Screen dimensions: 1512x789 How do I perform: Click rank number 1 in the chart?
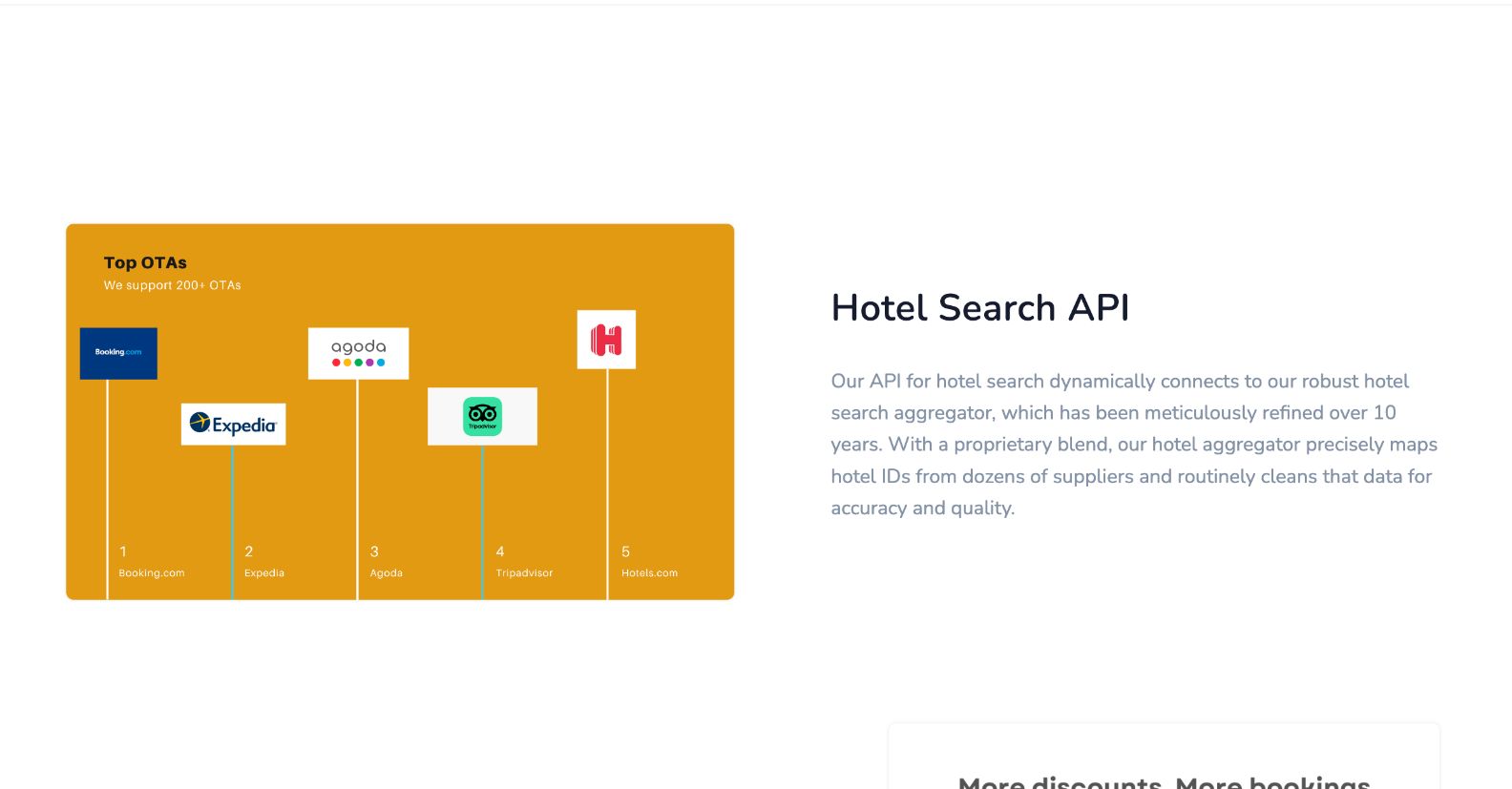click(x=123, y=551)
